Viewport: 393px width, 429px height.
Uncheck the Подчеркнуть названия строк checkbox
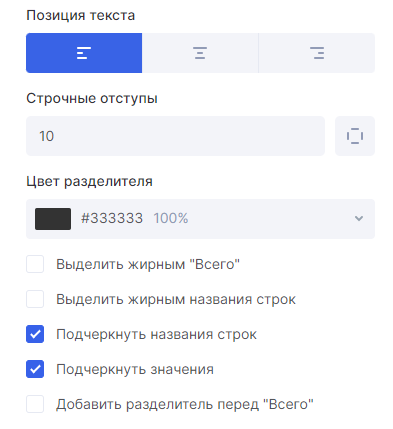click(35, 334)
